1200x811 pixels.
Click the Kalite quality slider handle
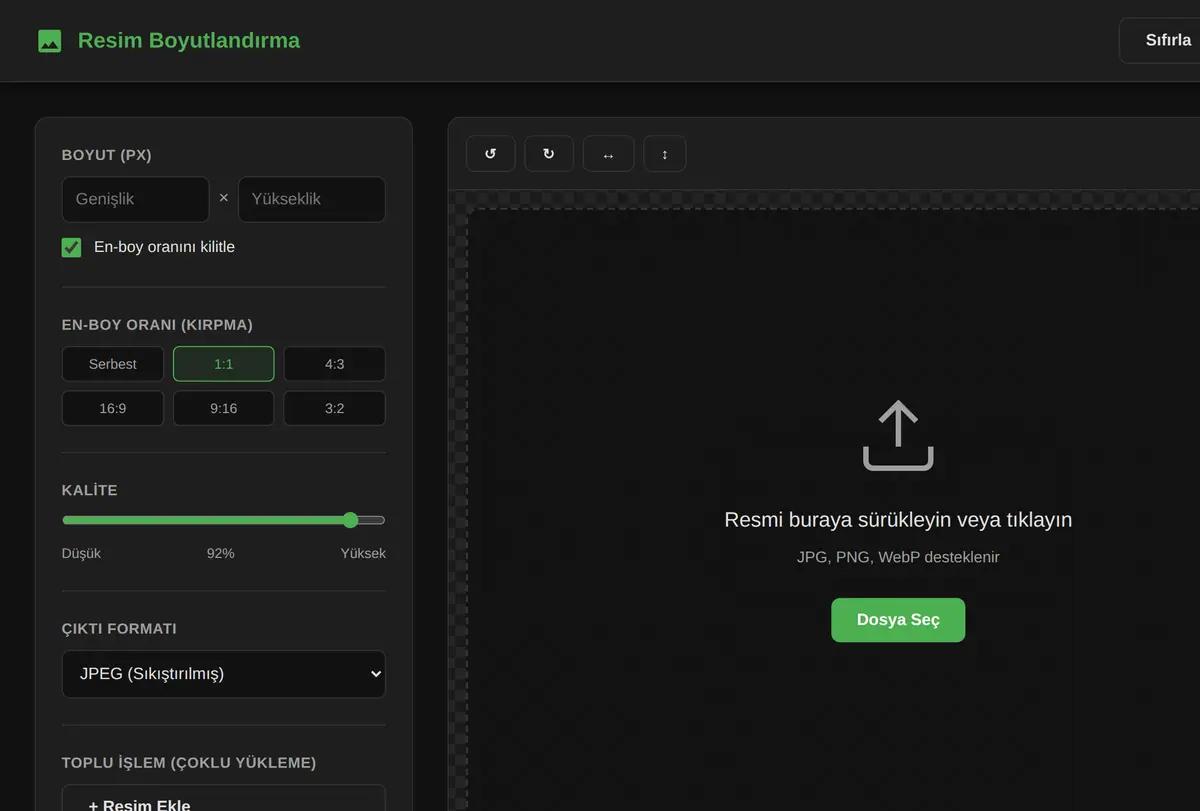pos(350,520)
